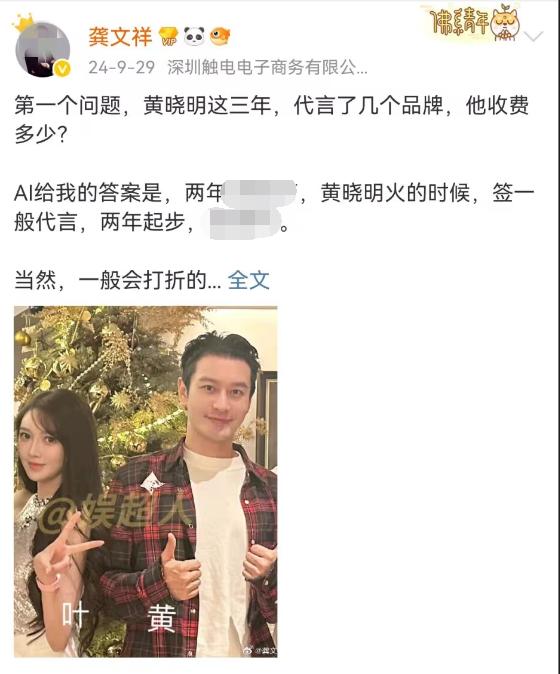
Task: Open the attached photo thumbnail
Action: (146, 481)
